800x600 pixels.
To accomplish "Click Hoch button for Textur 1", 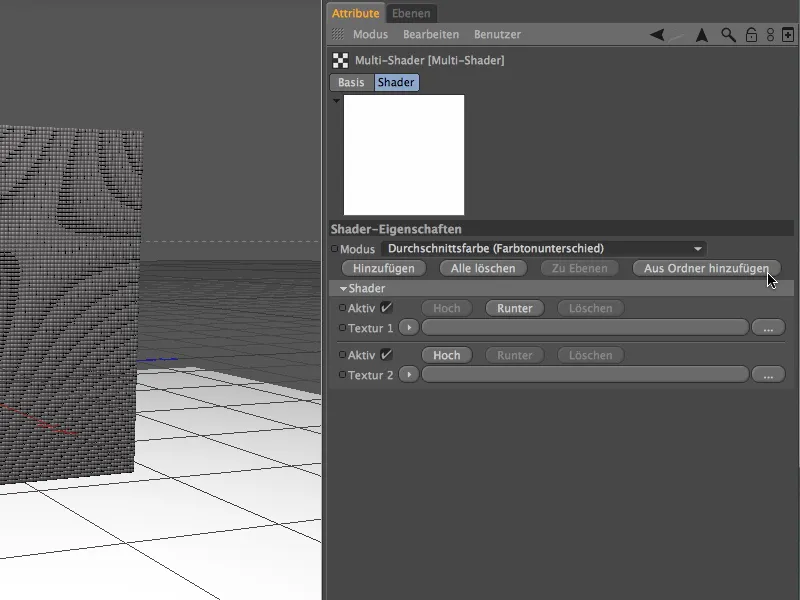I will coord(447,308).
